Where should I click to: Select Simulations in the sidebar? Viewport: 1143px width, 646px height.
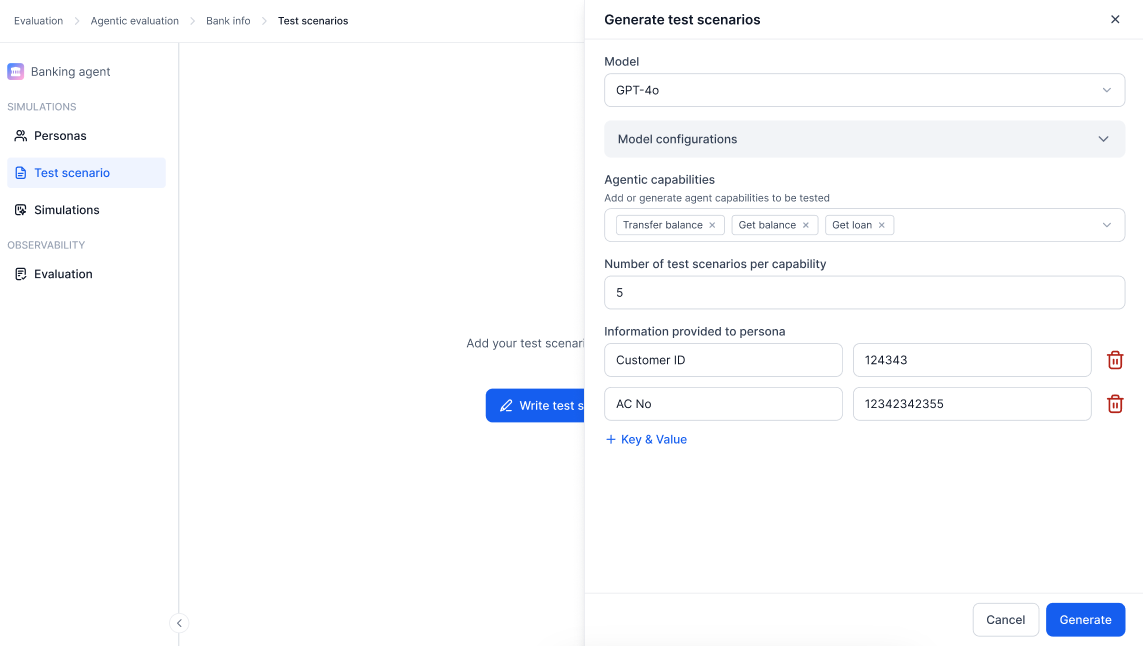coord(66,210)
